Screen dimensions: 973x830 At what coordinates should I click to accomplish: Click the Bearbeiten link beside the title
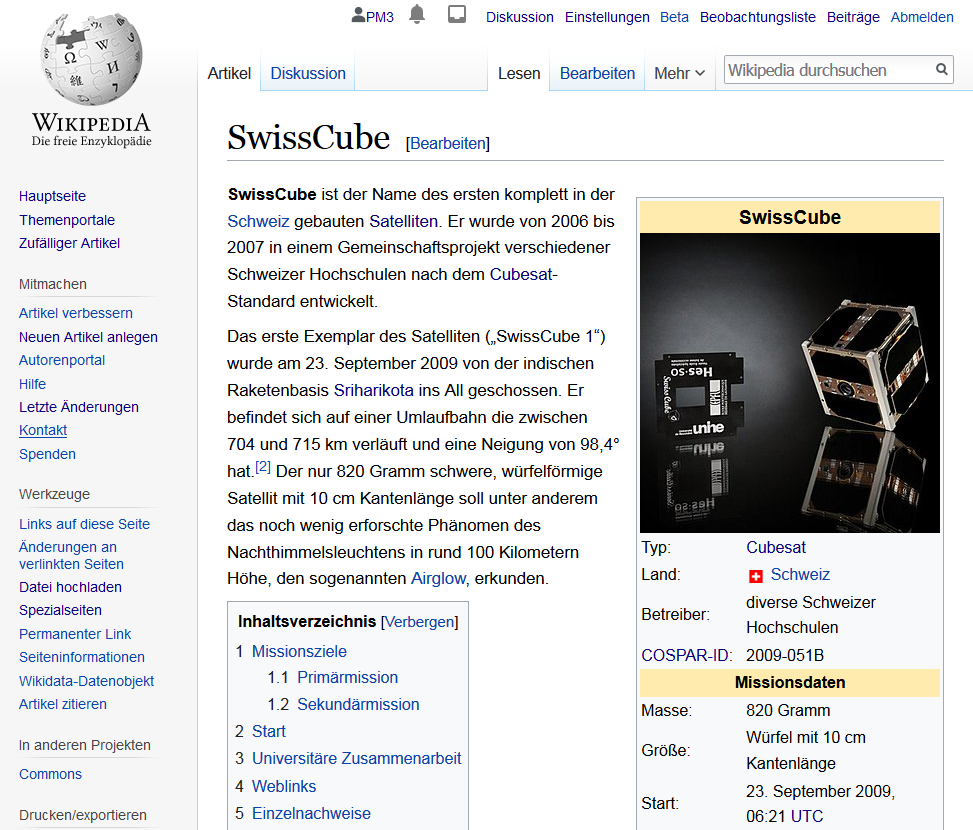tap(447, 143)
